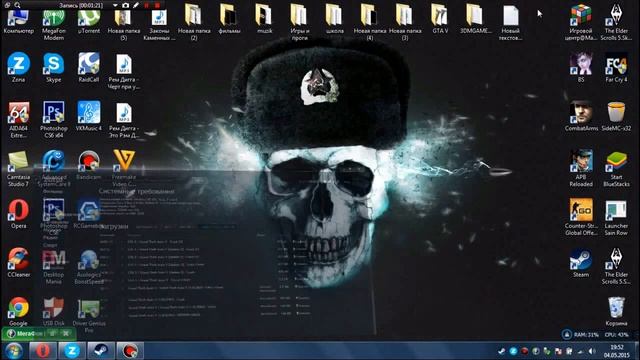Open the Windows Start menu

tap(14, 351)
